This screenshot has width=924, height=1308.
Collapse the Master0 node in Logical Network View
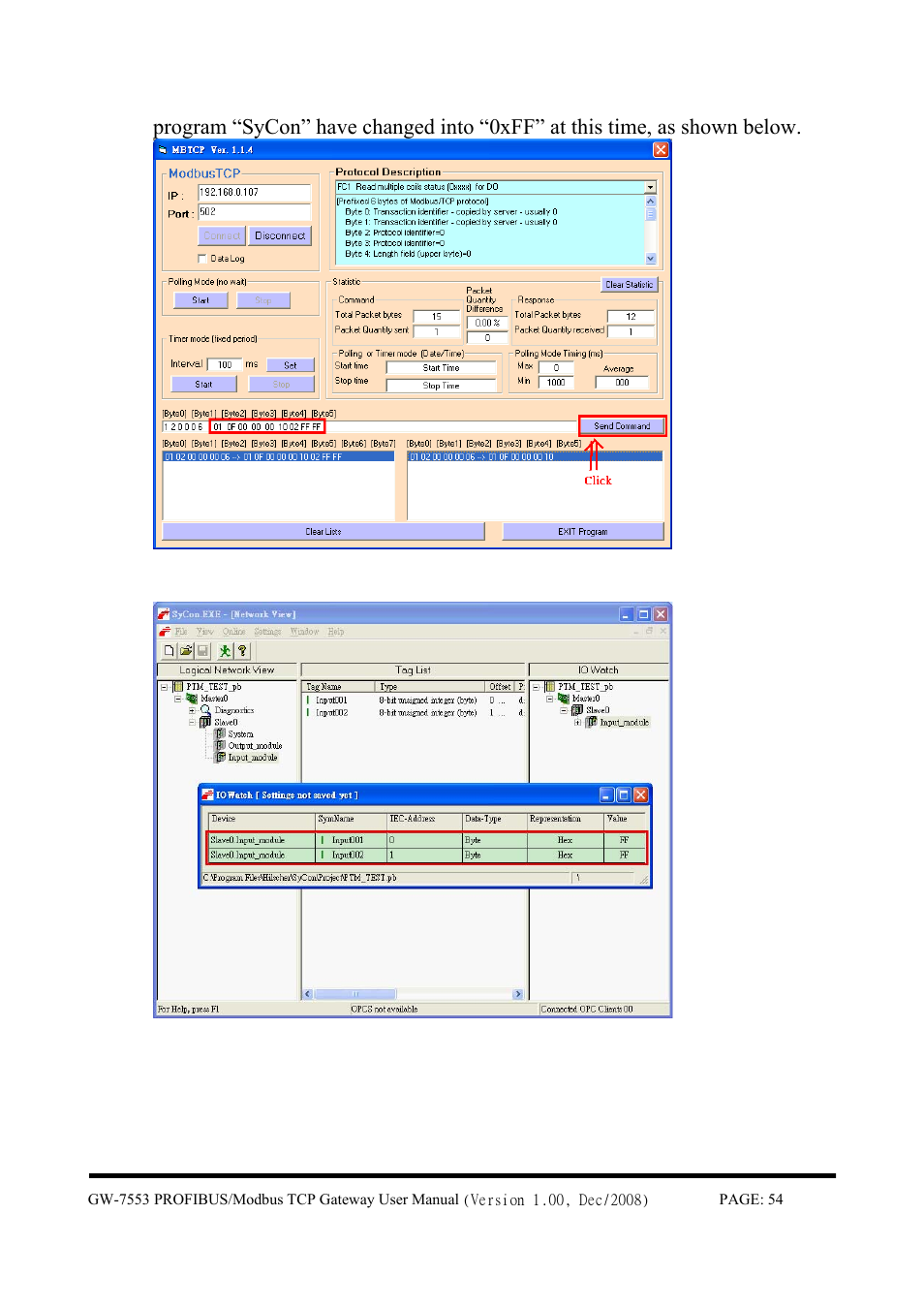point(178,699)
